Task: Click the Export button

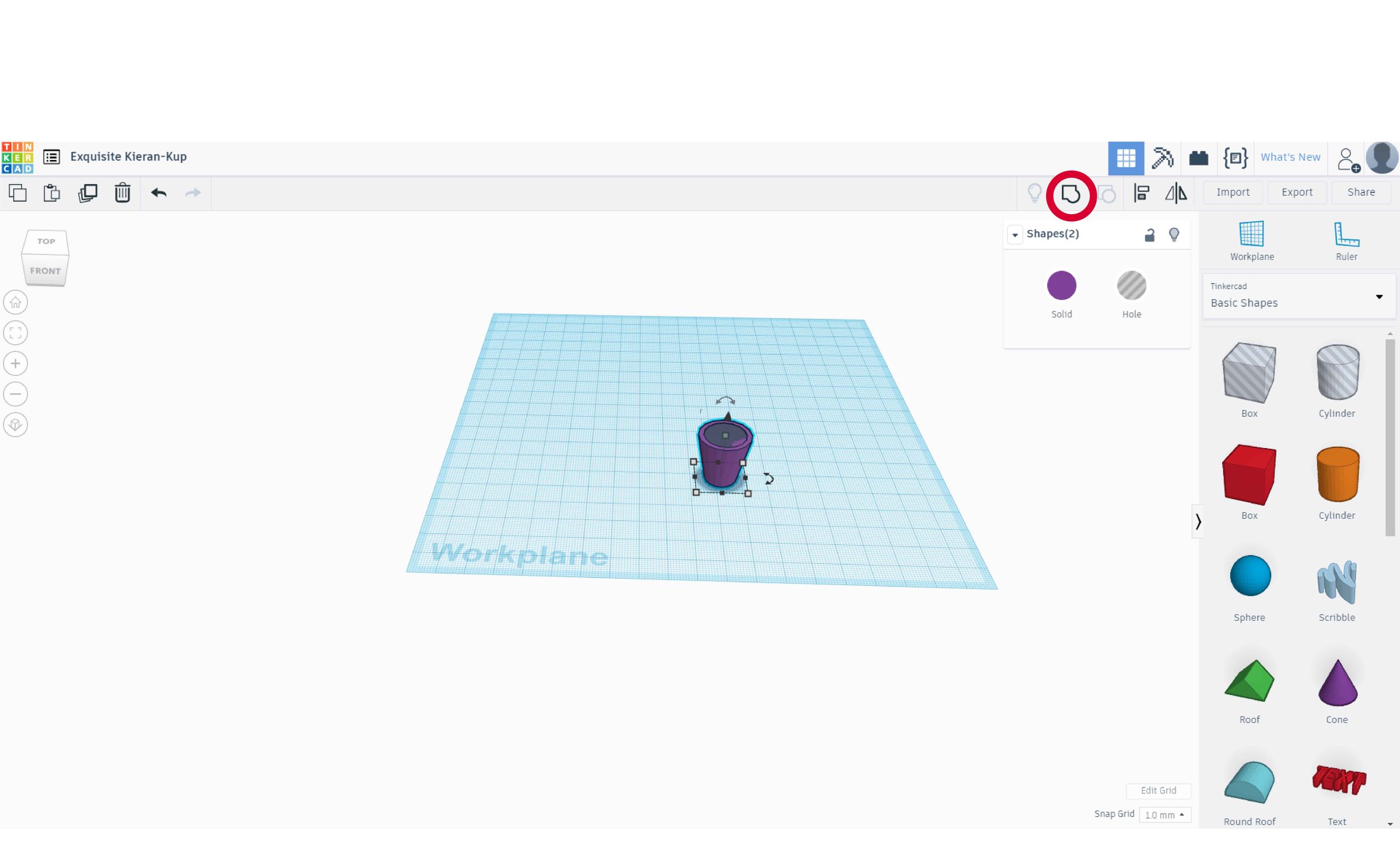Action: point(1296,193)
